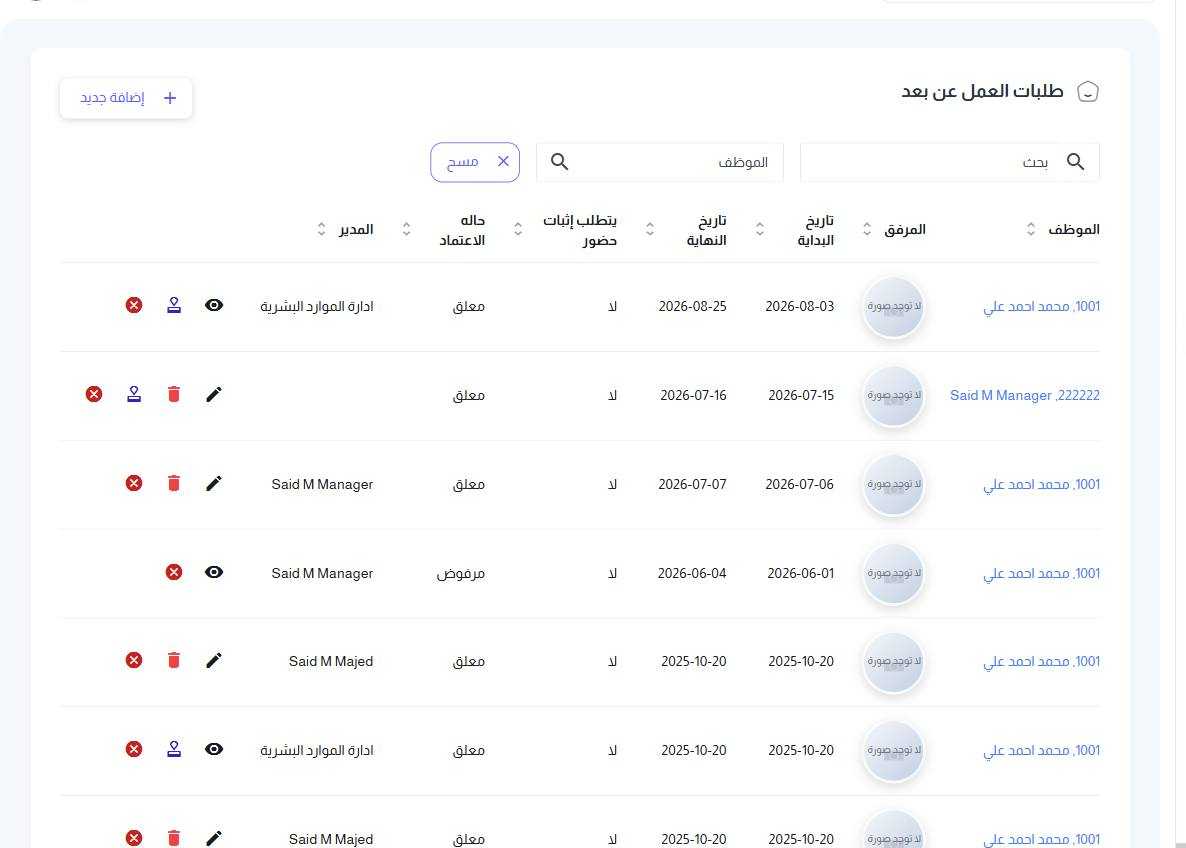Sort by تاريخ البداية arrows
The image size is (1186, 848).
coord(760,229)
